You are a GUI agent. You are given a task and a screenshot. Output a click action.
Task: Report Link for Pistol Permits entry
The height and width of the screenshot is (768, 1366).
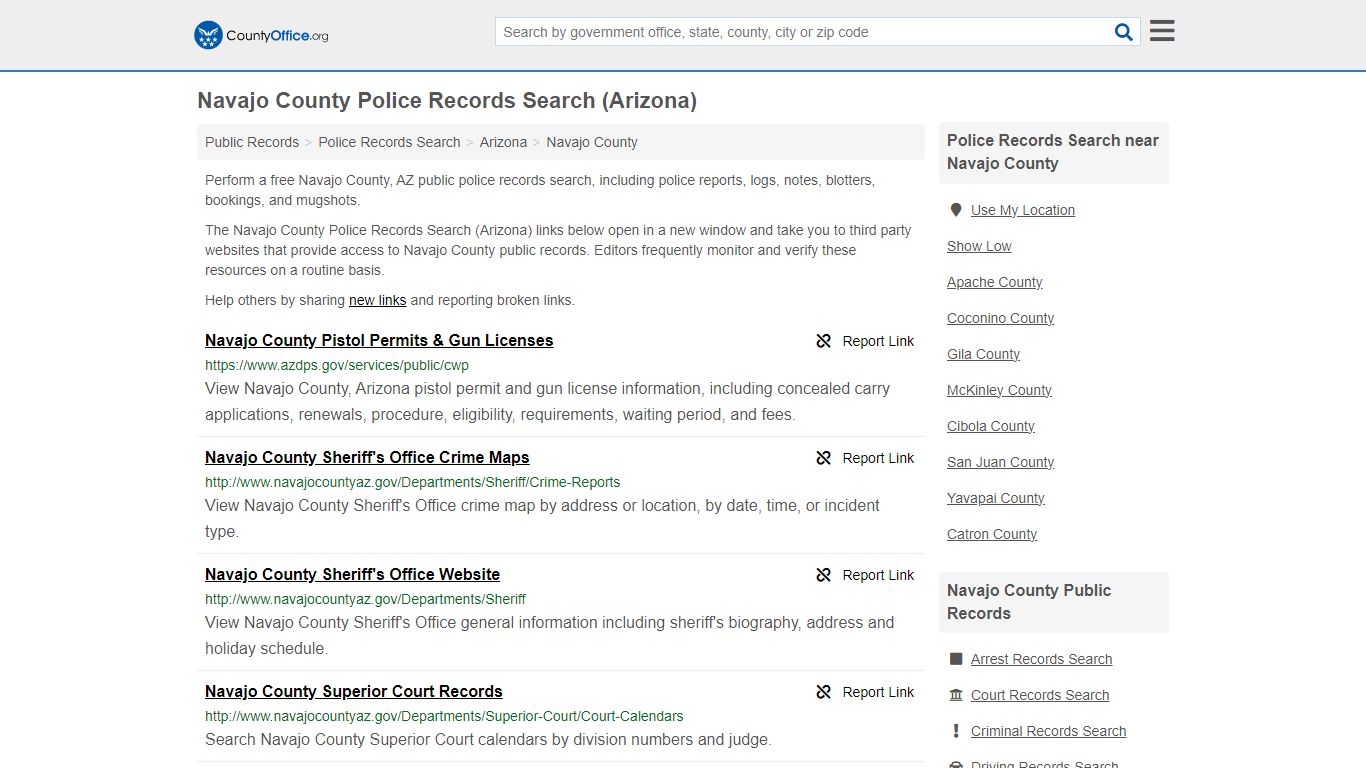tap(878, 341)
